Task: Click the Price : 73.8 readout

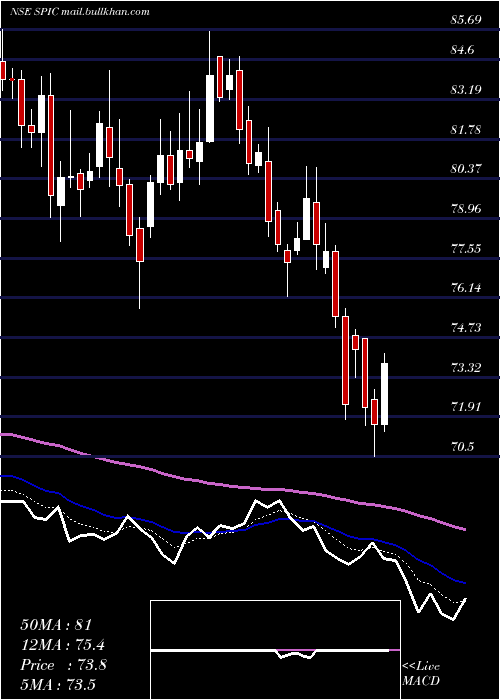Action: tap(63, 665)
